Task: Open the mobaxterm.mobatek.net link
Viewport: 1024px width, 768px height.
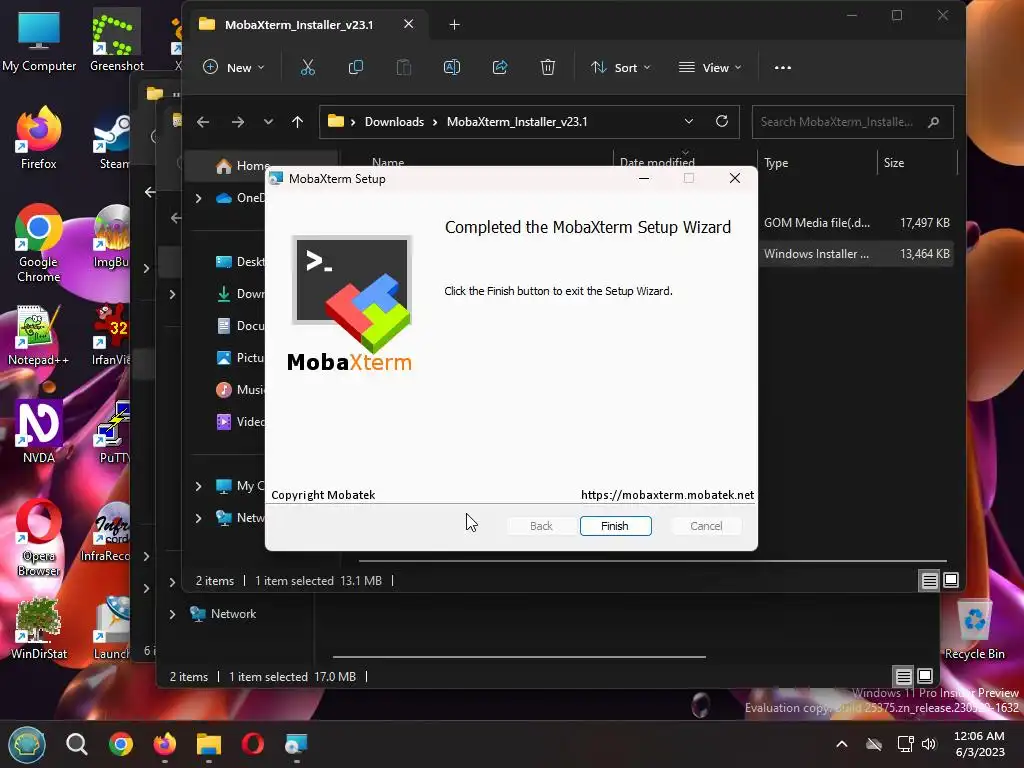Action: click(x=667, y=495)
